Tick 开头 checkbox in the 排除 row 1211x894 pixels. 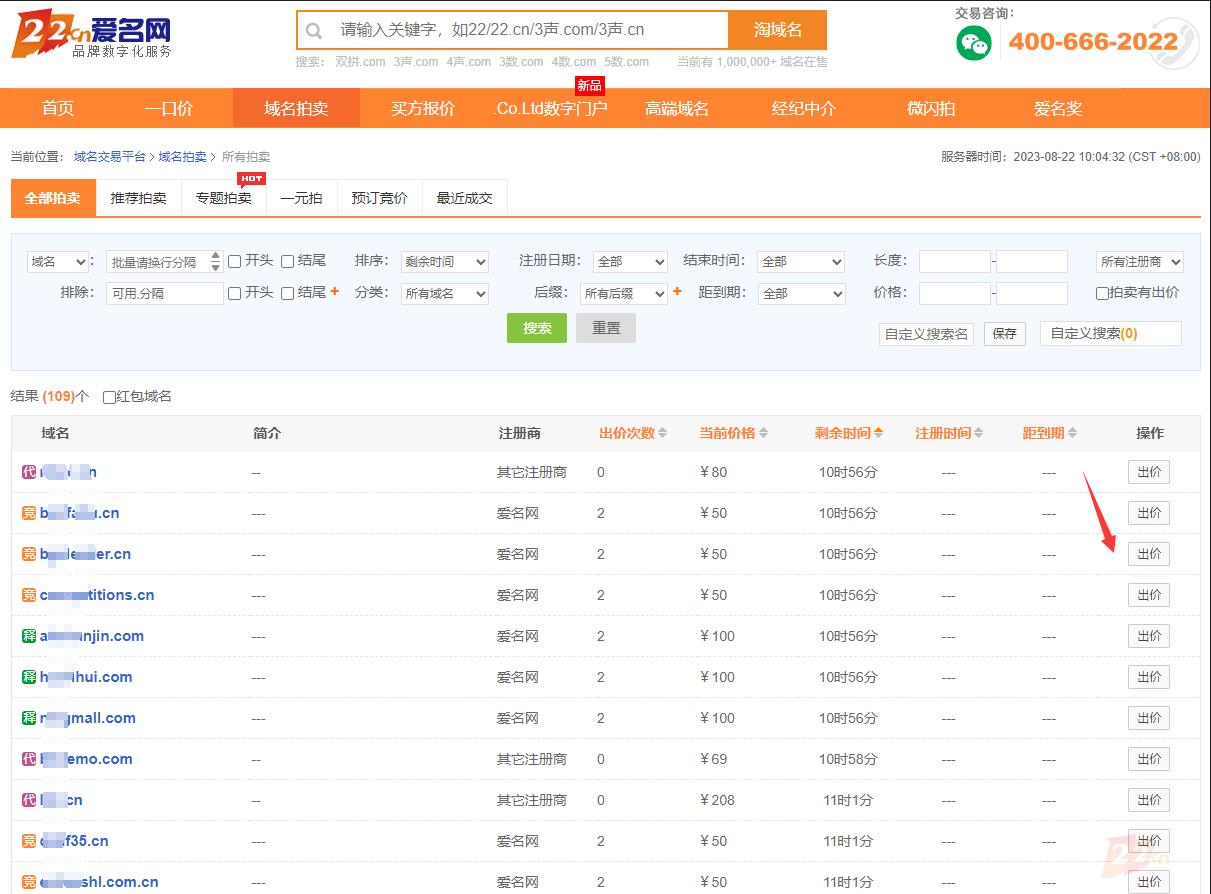tap(235, 293)
